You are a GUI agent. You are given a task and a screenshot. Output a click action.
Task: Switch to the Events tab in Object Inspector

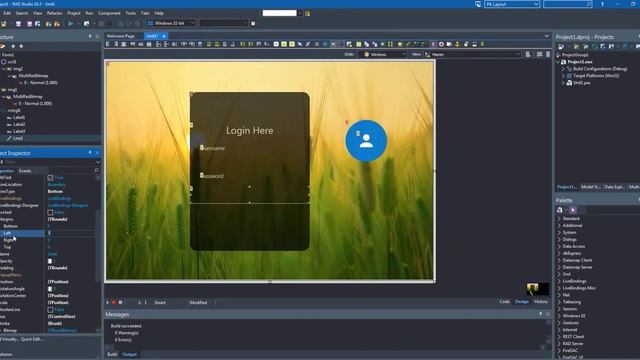(x=25, y=171)
